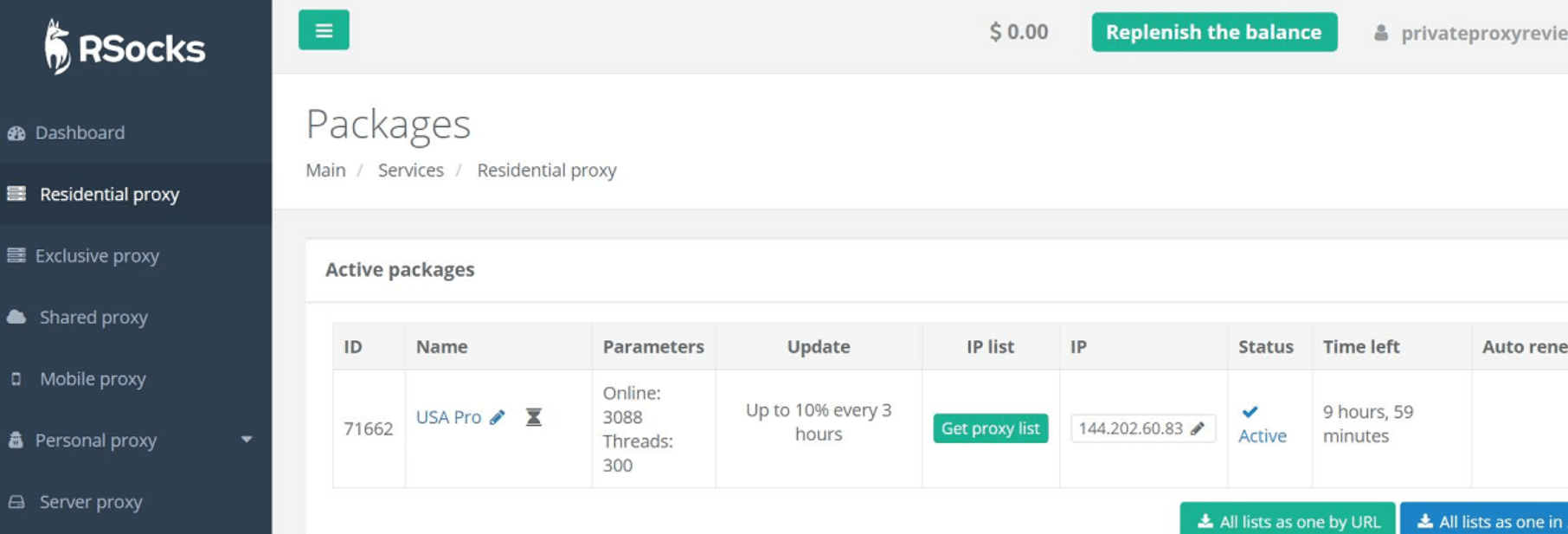This screenshot has width=1568, height=534.
Task: Open the USA Pro package link
Action: [448, 417]
